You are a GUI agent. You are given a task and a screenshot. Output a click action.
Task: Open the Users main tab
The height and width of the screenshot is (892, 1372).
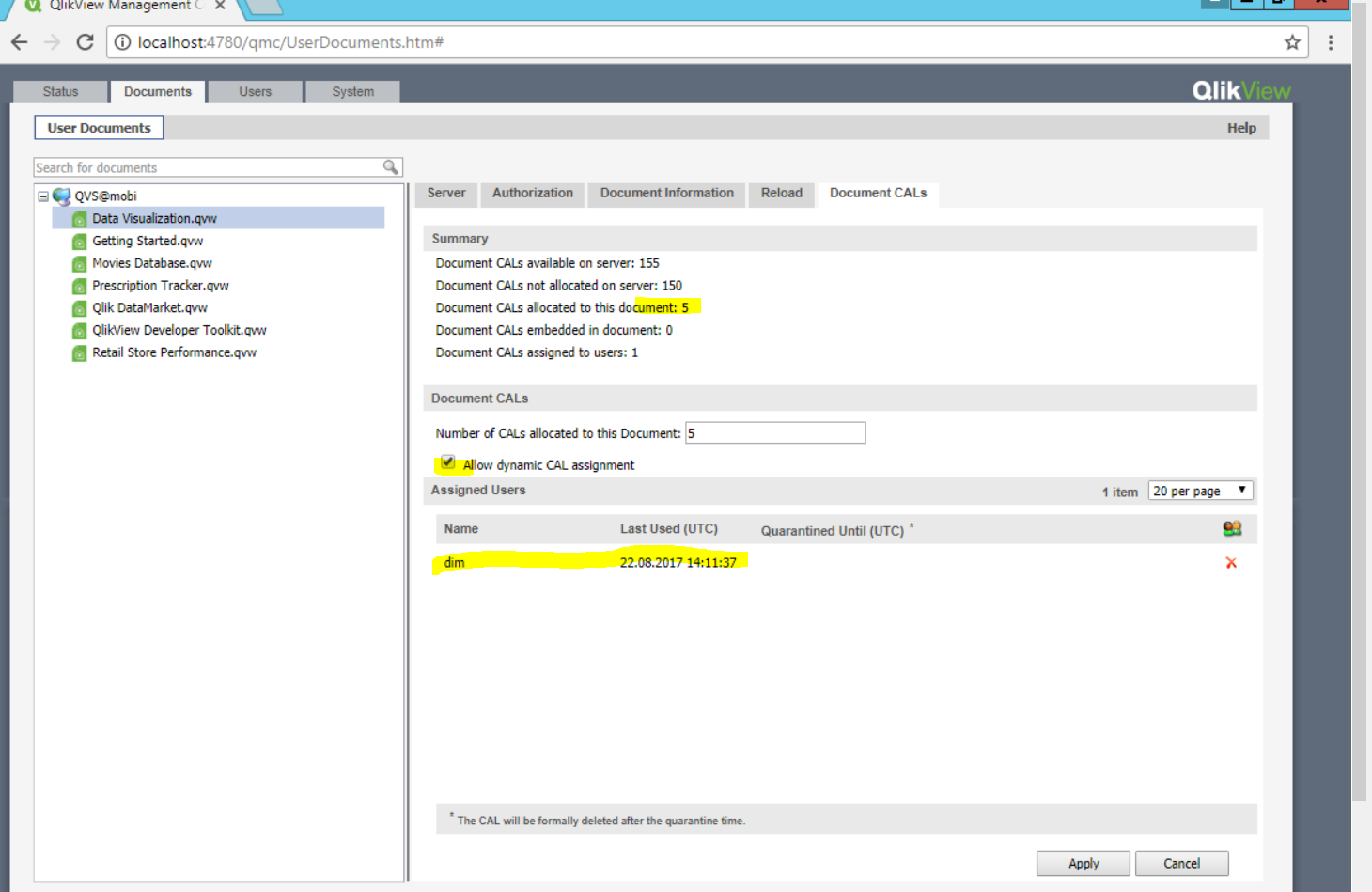pos(255,91)
